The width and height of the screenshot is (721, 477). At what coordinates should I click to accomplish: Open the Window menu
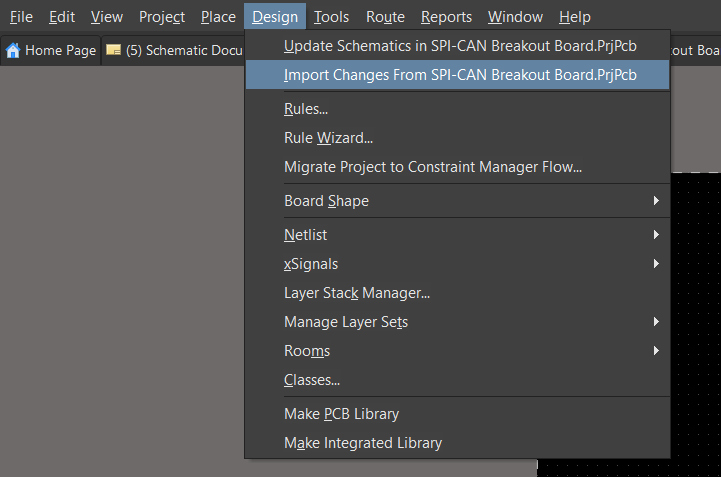[x=515, y=17]
